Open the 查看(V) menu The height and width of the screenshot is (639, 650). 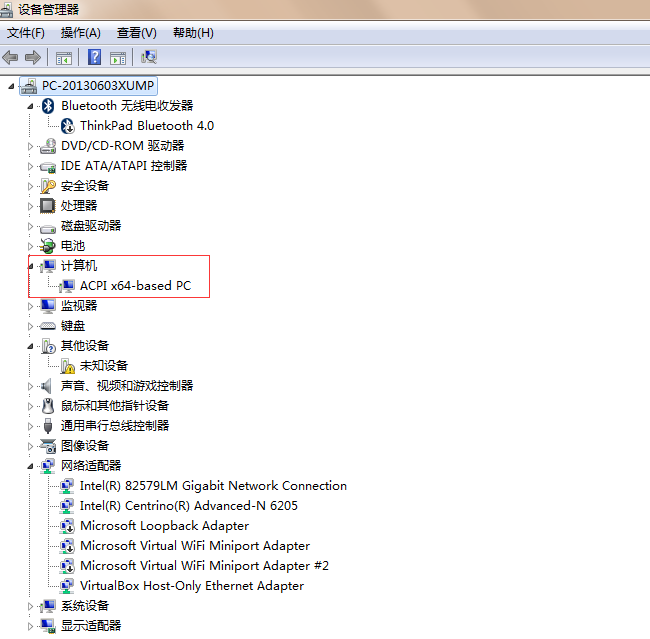(137, 33)
